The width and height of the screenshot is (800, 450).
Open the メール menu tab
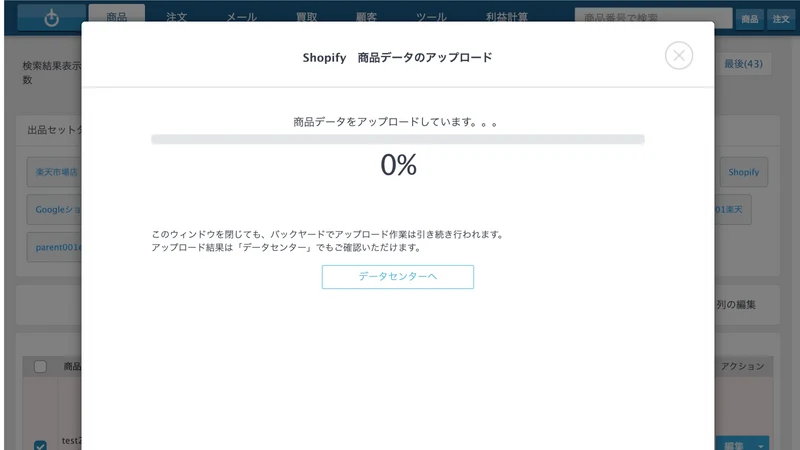[x=241, y=15]
